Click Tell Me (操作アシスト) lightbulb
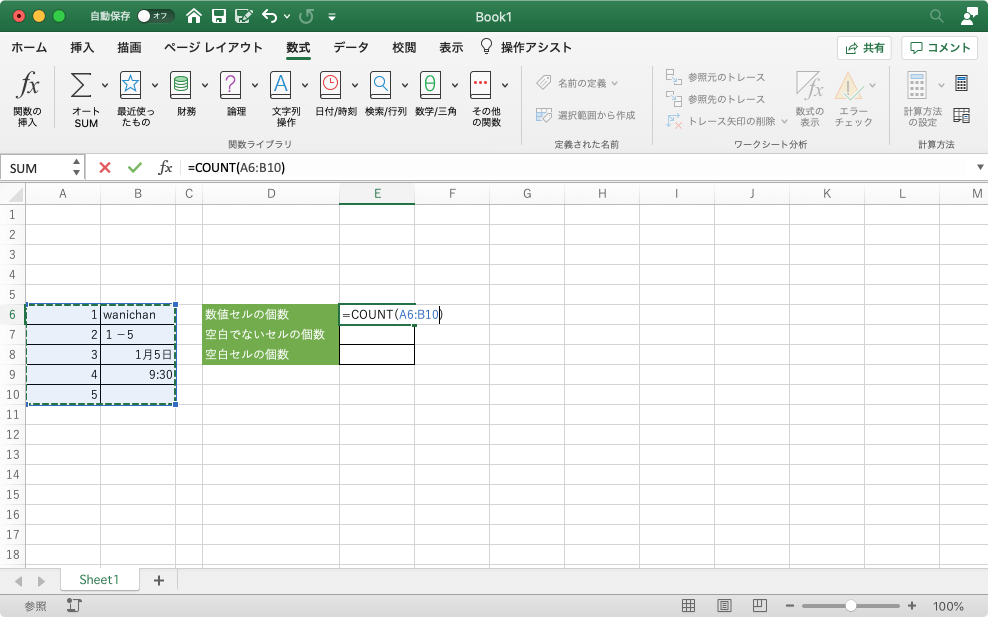The height and width of the screenshot is (617, 988). [x=486, y=47]
